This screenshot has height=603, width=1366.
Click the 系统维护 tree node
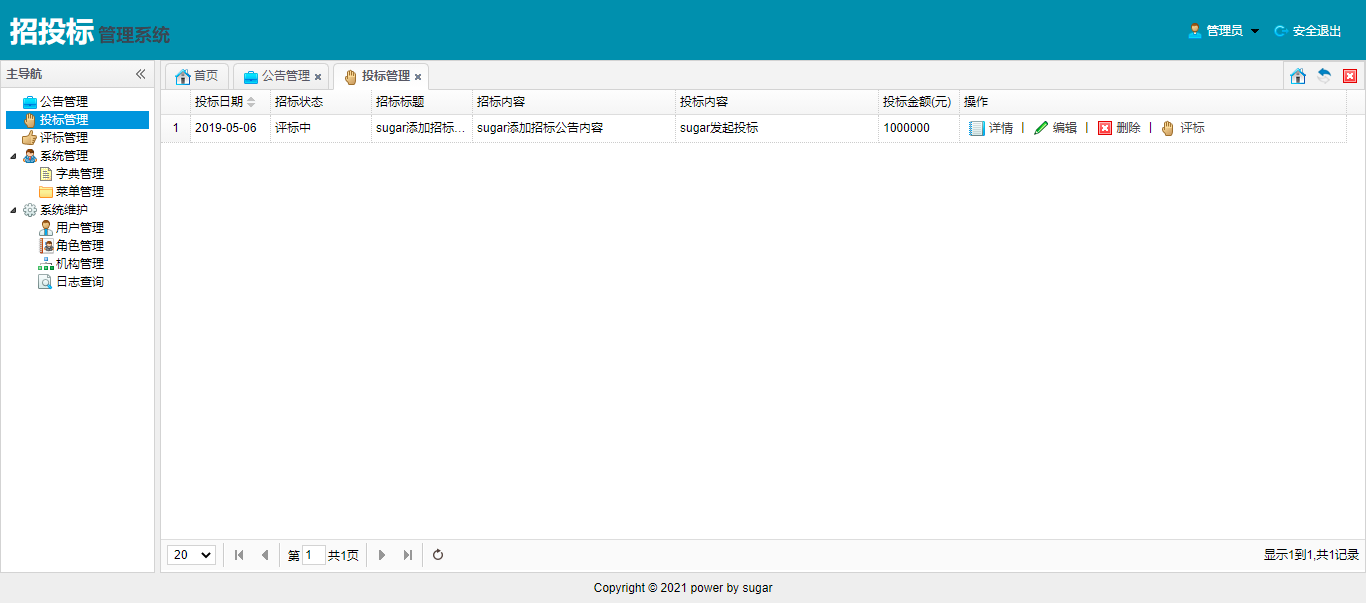pyautogui.click(x=64, y=210)
